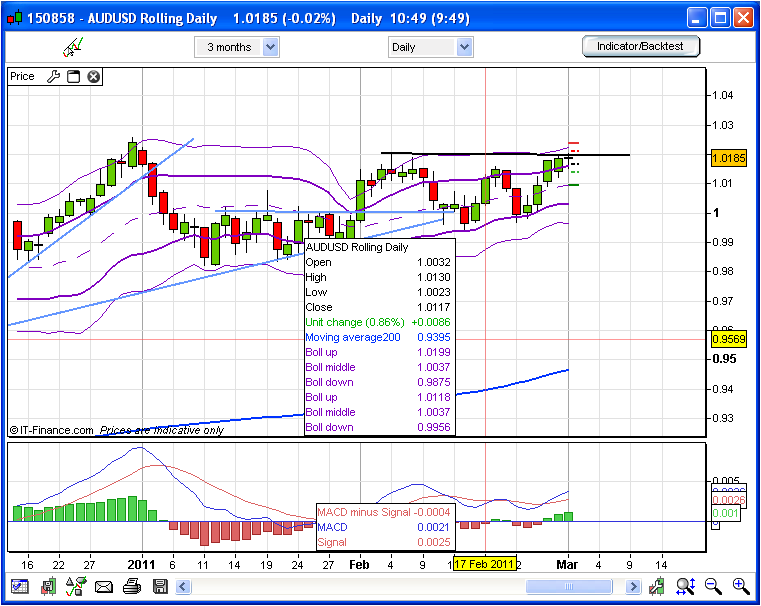Email the chart via envelope icon

pyautogui.click(x=103, y=587)
